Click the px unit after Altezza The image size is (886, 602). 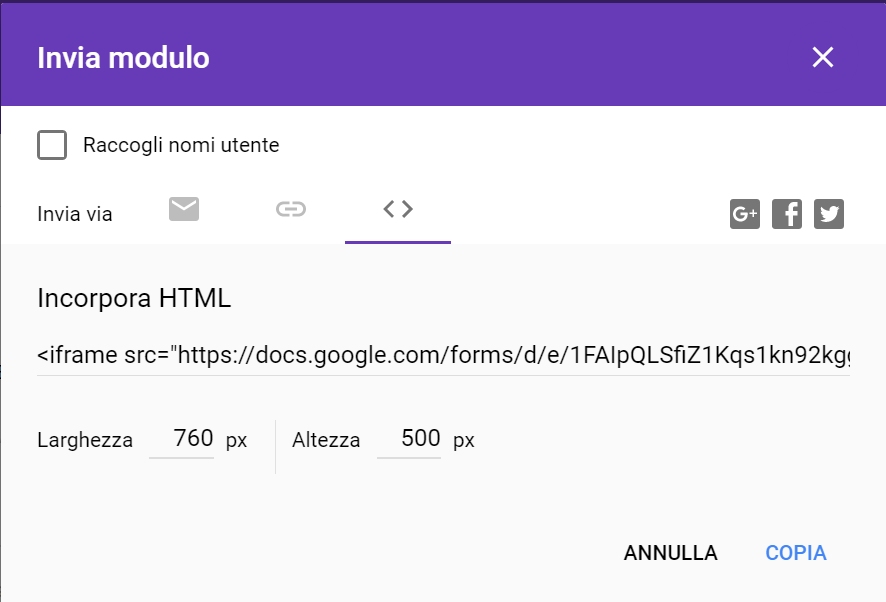(464, 440)
